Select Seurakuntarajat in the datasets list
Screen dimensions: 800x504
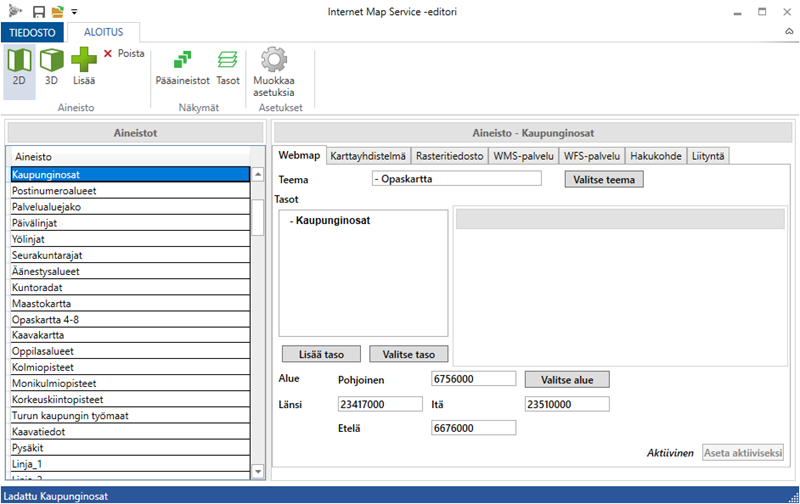[131, 255]
